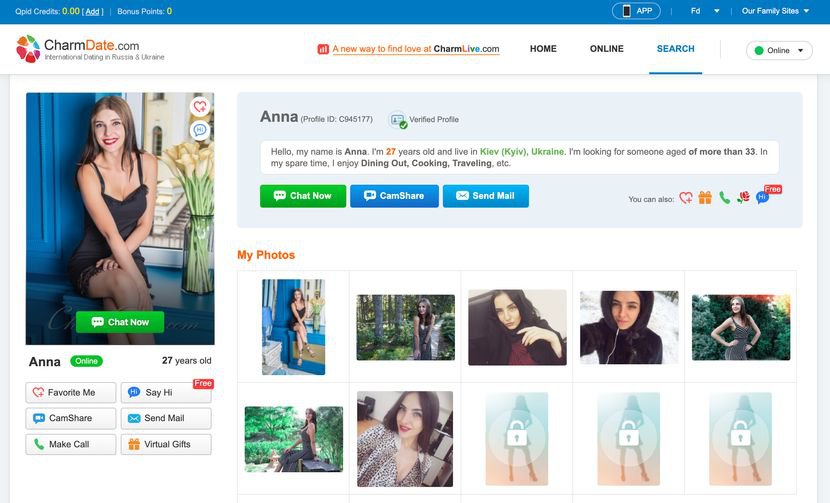The width and height of the screenshot is (830, 503).
Task: Click the gift box icon beside 'You can also'
Action: [x=705, y=198]
